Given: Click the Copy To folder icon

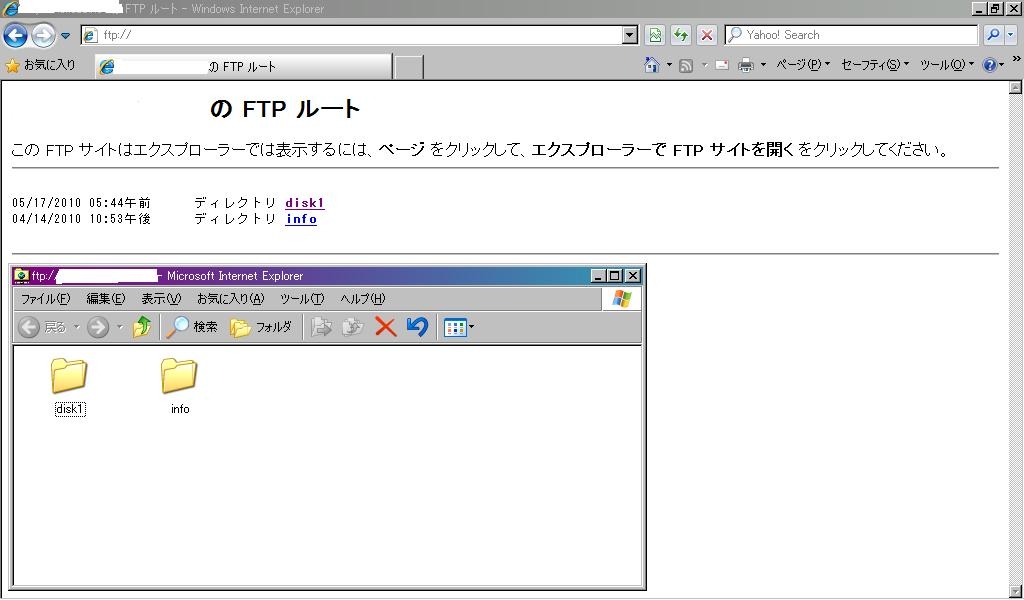Looking at the screenshot, I should click(353, 326).
